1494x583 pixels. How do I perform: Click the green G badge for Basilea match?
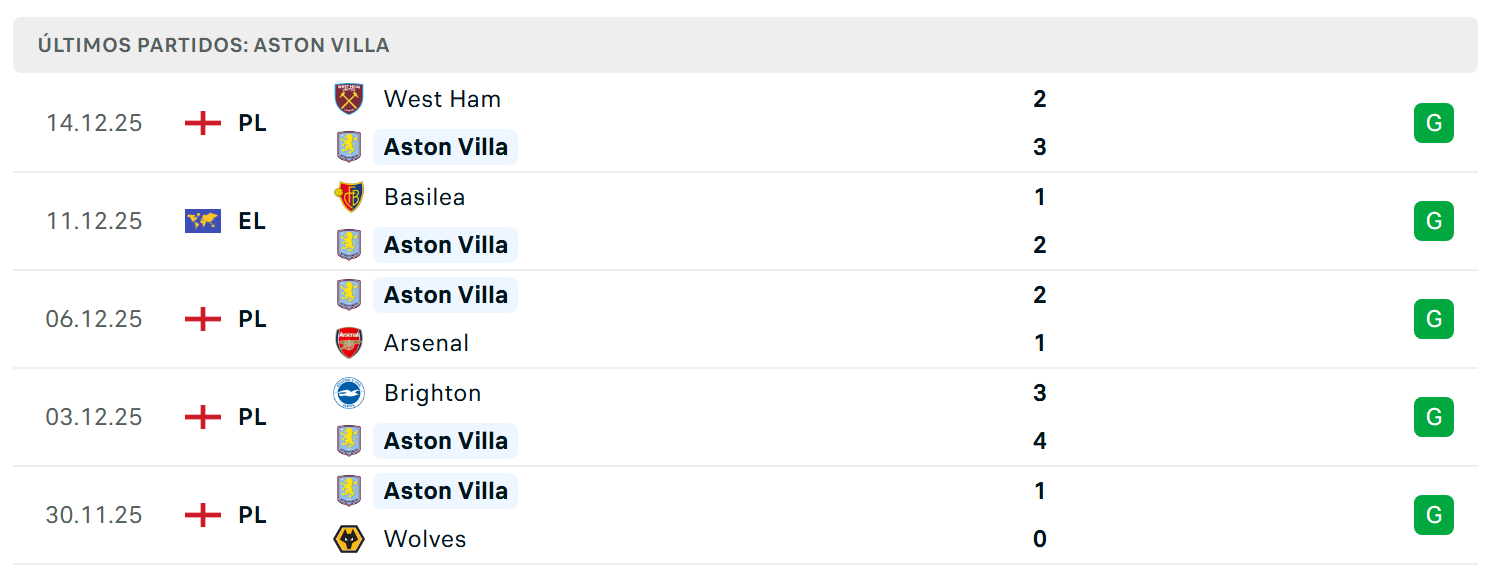[1433, 221]
